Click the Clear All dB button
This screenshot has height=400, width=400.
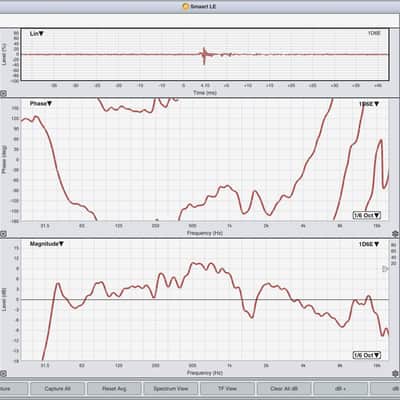(284, 389)
